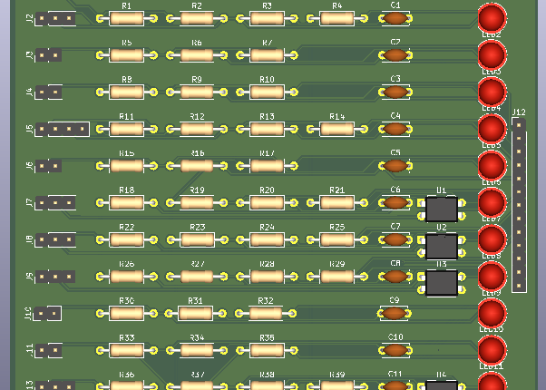The height and width of the screenshot is (390, 546).
Task: Click the J7 pin header
Action: coord(56,203)
